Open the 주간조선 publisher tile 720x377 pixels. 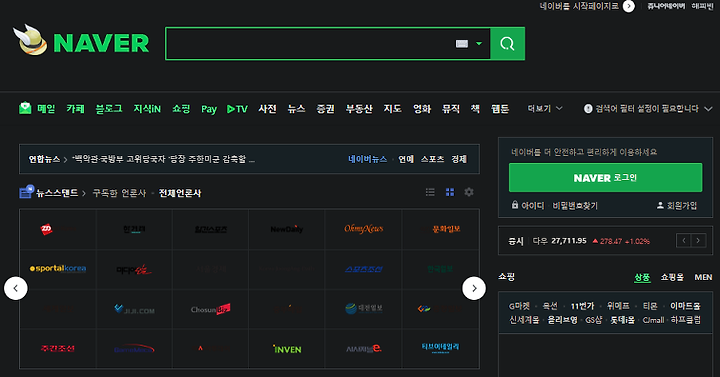click(x=58, y=349)
